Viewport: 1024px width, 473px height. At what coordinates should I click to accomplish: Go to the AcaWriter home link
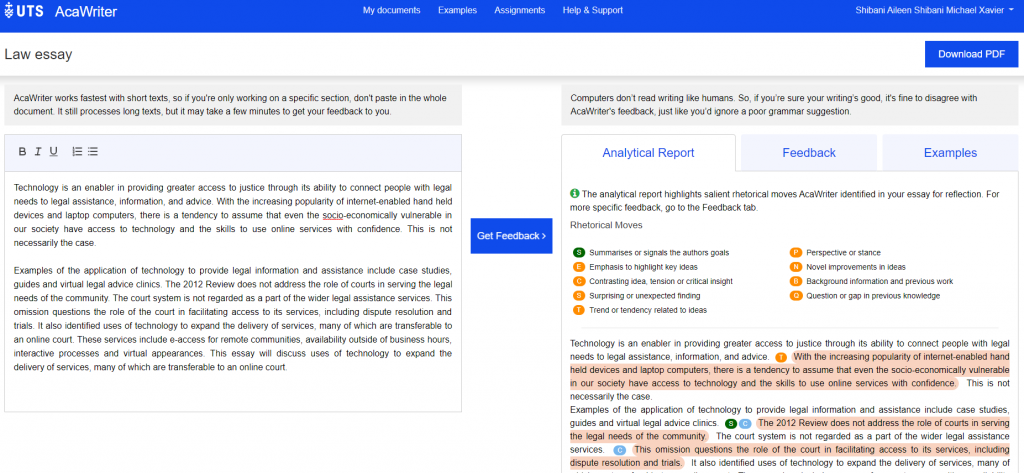(x=86, y=11)
